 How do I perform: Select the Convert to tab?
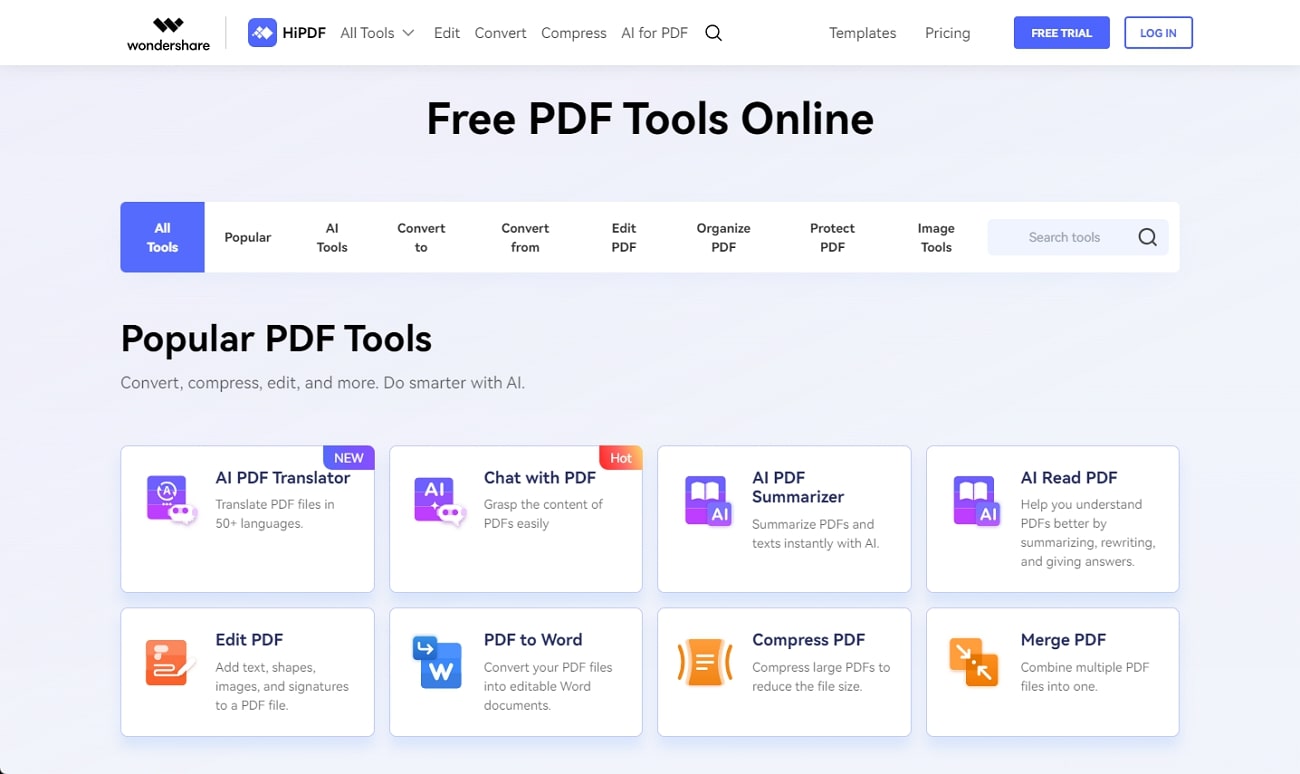click(x=421, y=237)
